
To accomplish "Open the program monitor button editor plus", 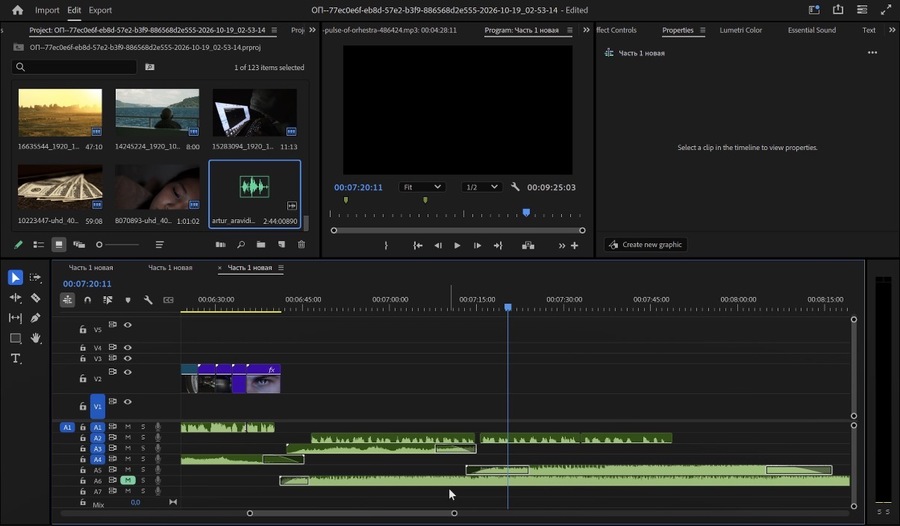I will click(x=574, y=245).
